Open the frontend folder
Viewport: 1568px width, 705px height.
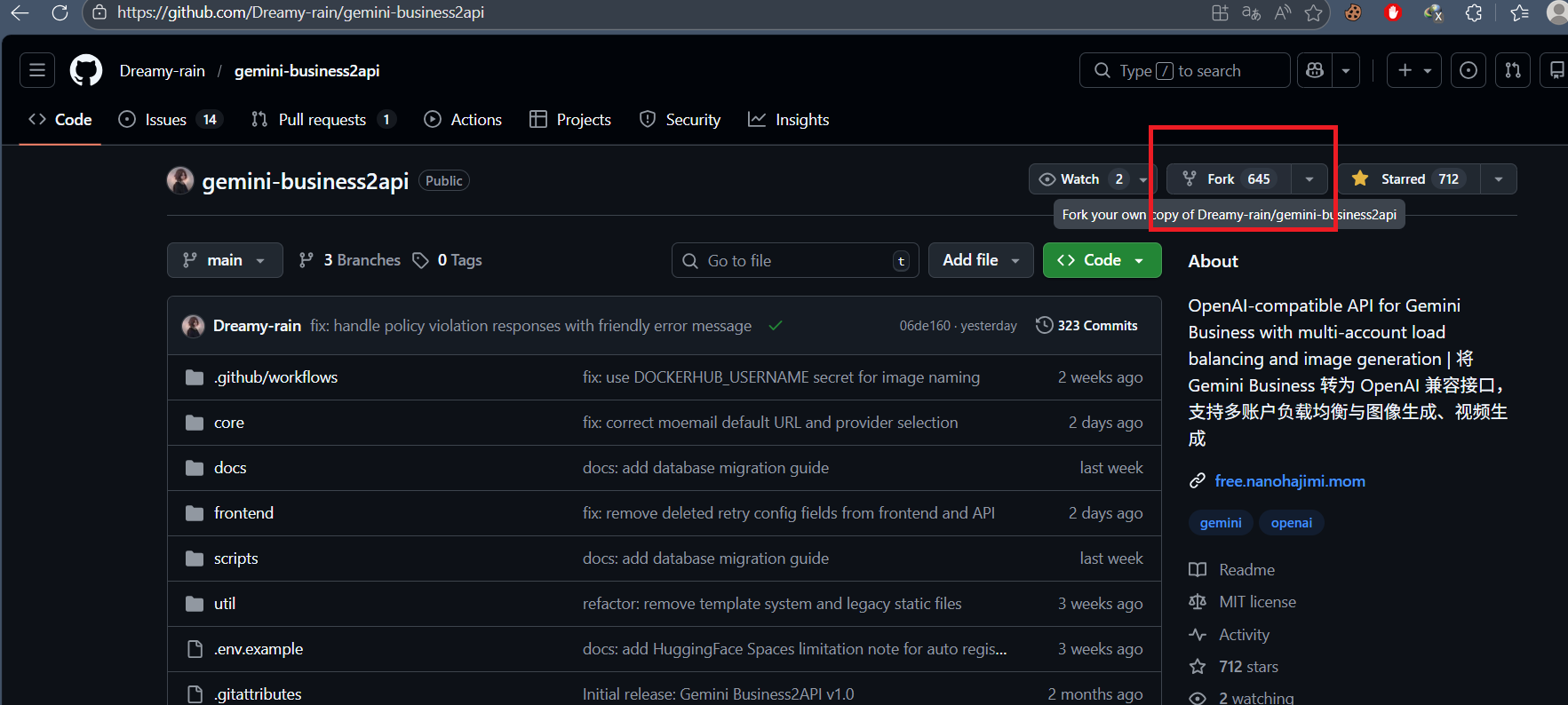[x=243, y=513]
